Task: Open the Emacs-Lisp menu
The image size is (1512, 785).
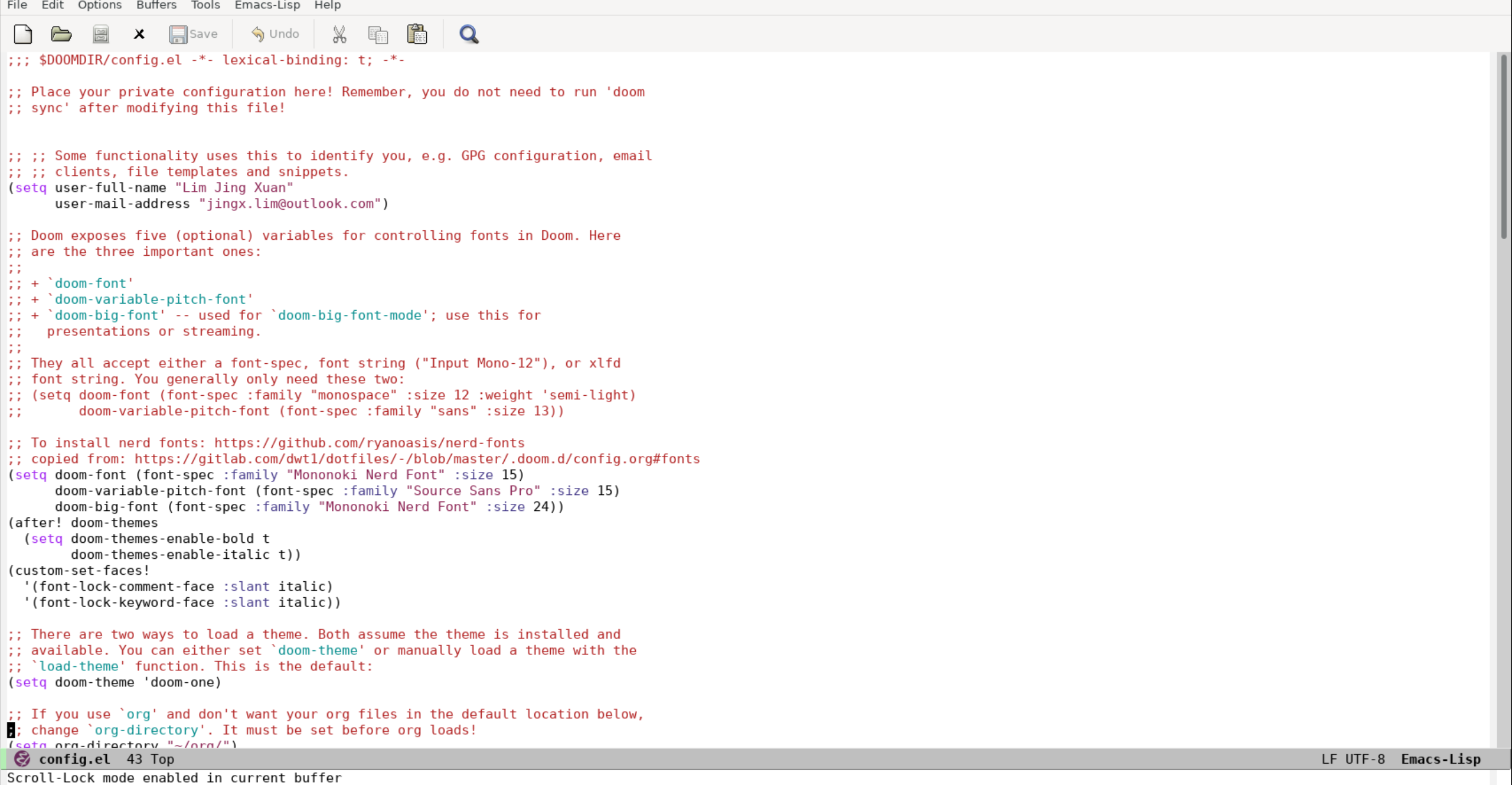Action: 266,5
